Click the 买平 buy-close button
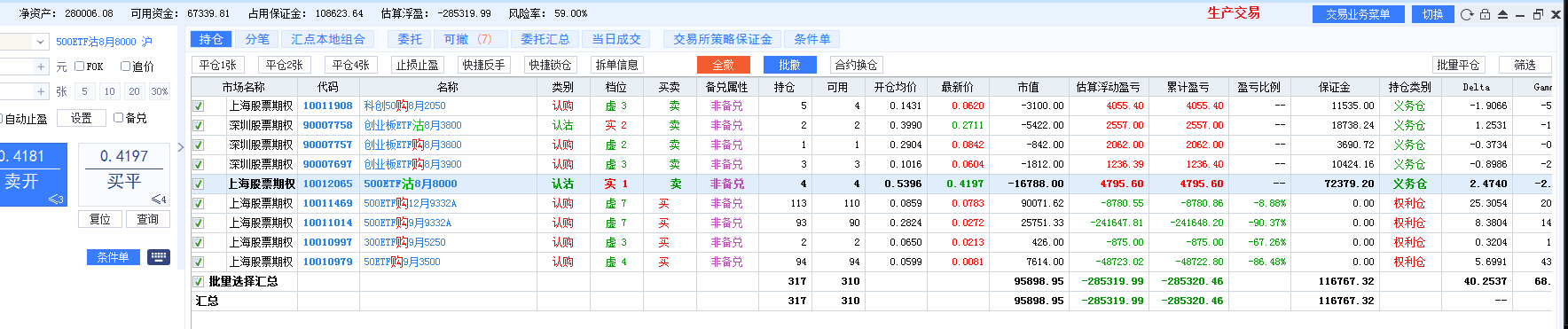1568x329 pixels. click(124, 174)
